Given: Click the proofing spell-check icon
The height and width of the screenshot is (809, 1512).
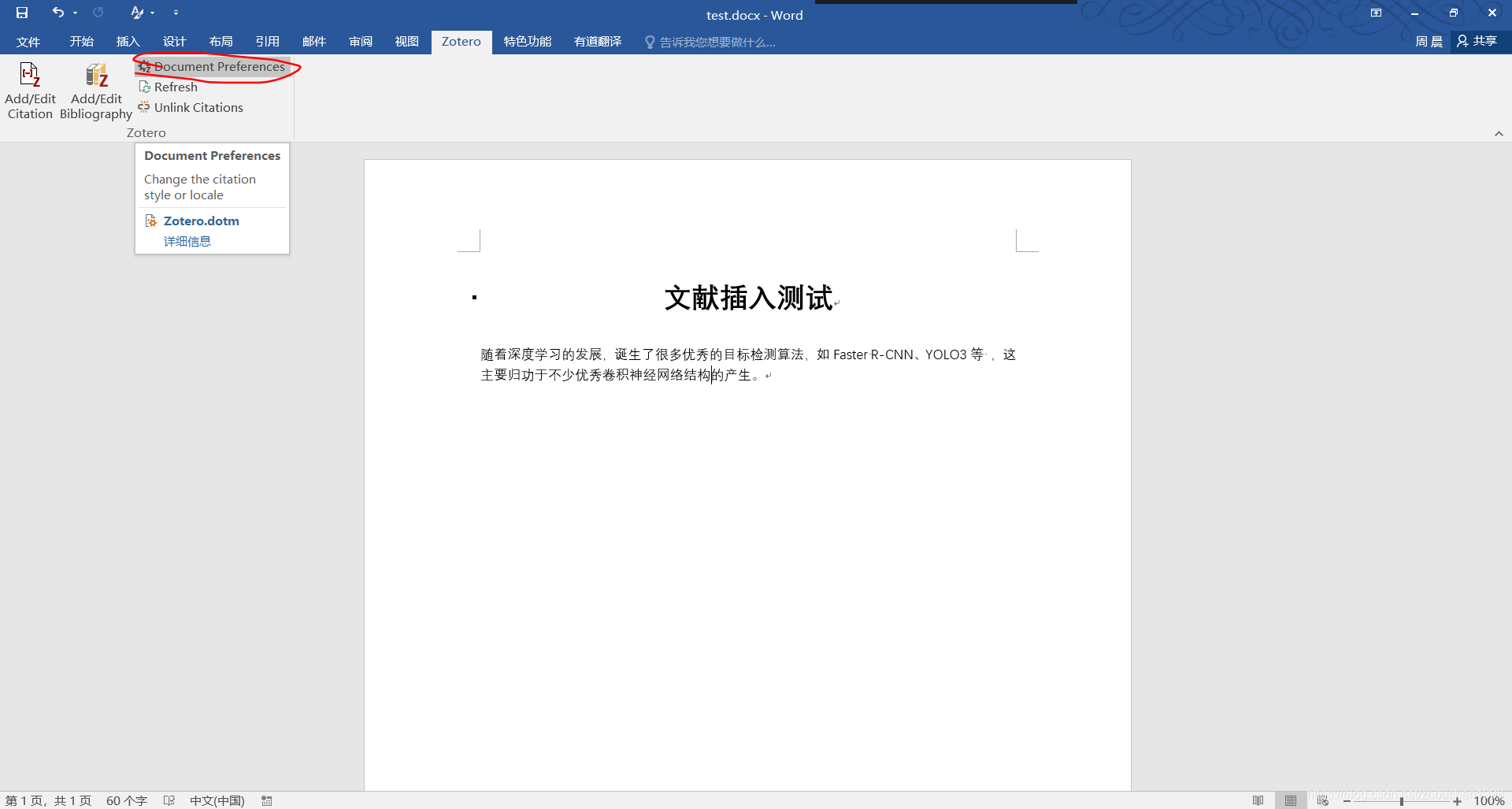Looking at the screenshot, I should [x=169, y=800].
